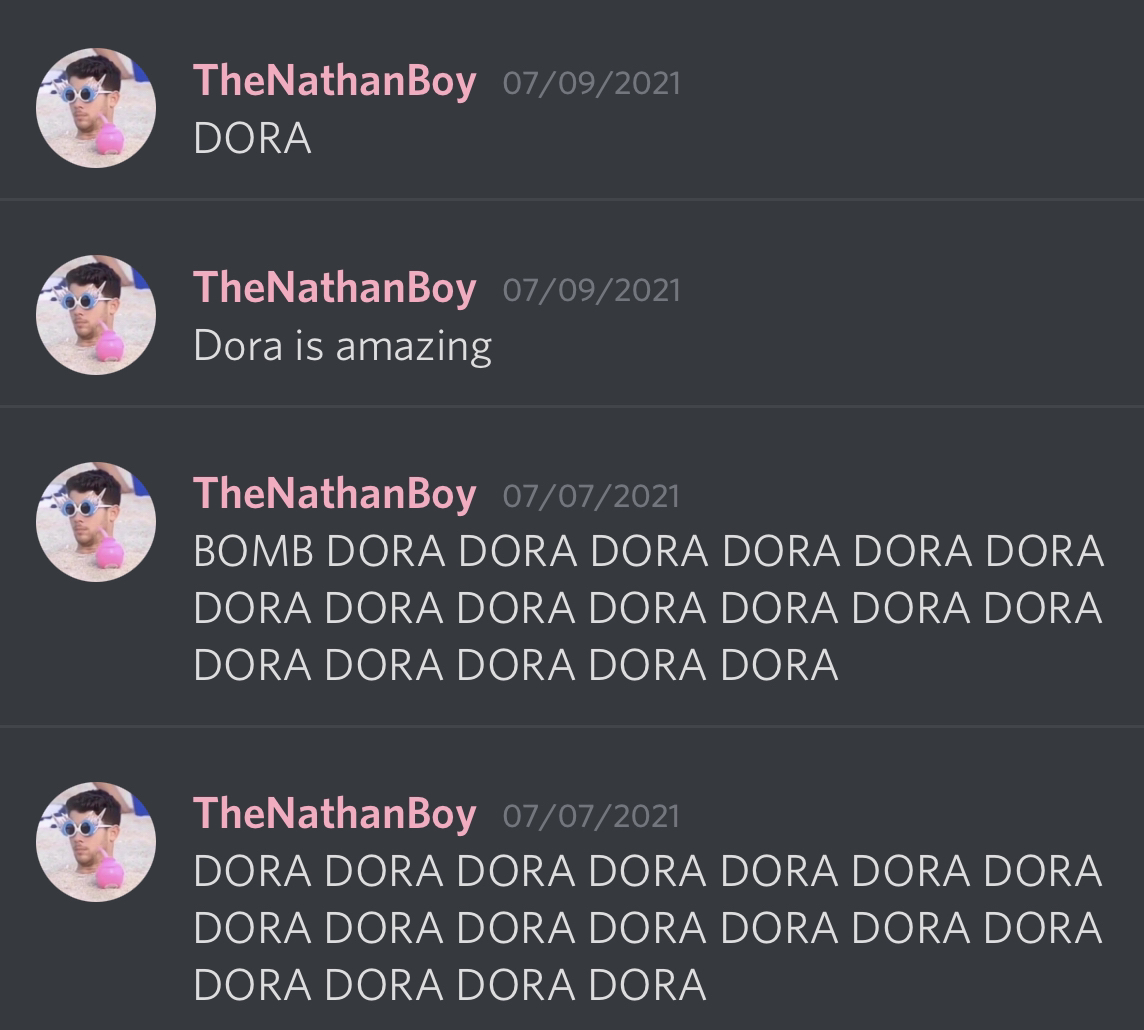This screenshot has width=1144, height=1030.
Task: Open TheNathanBoy profile from first message
Action: [x=334, y=81]
